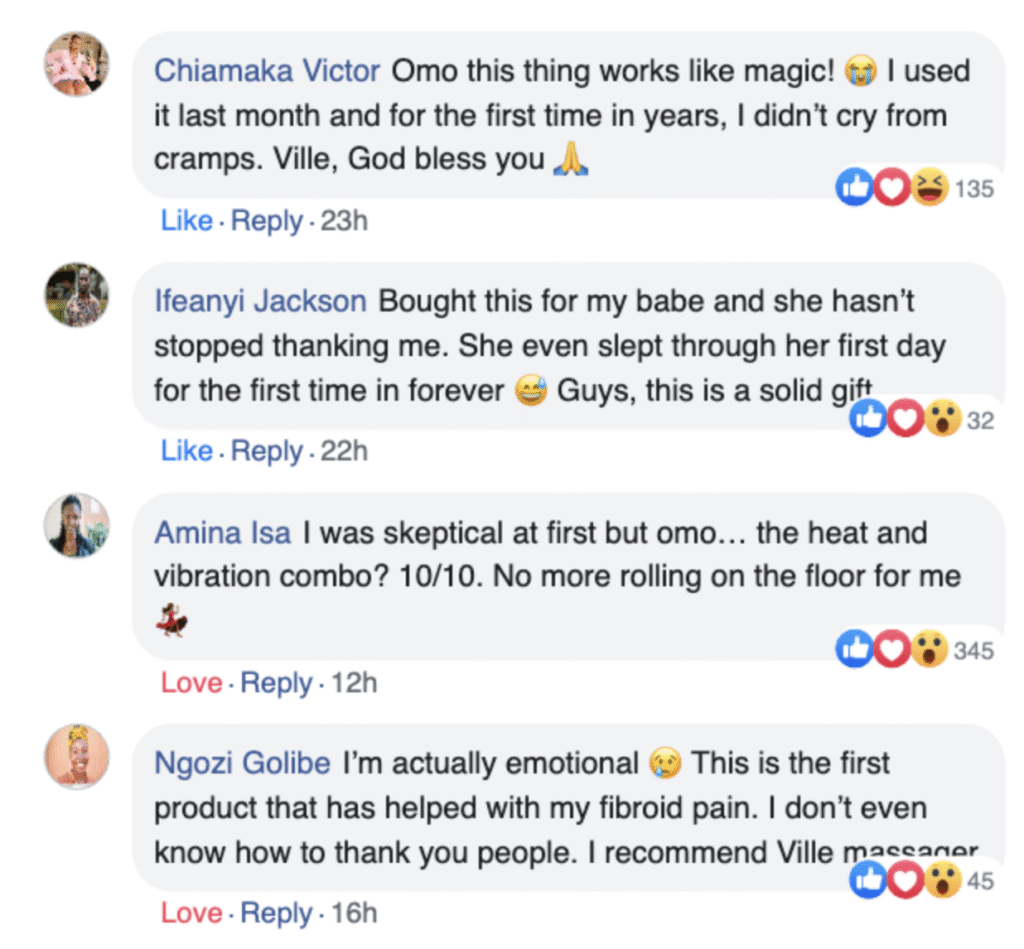Click Ifeanyi Jackson's profile avatar

[x=76, y=295]
